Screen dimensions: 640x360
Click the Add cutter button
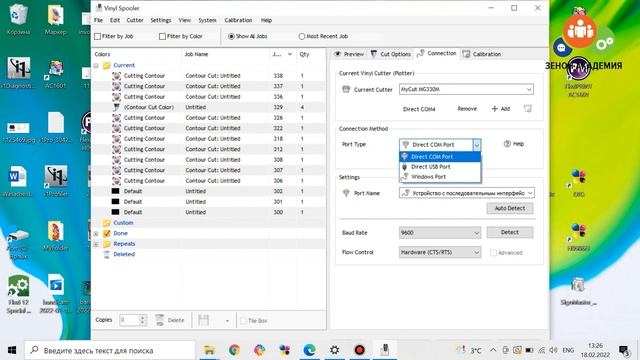click(x=501, y=109)
